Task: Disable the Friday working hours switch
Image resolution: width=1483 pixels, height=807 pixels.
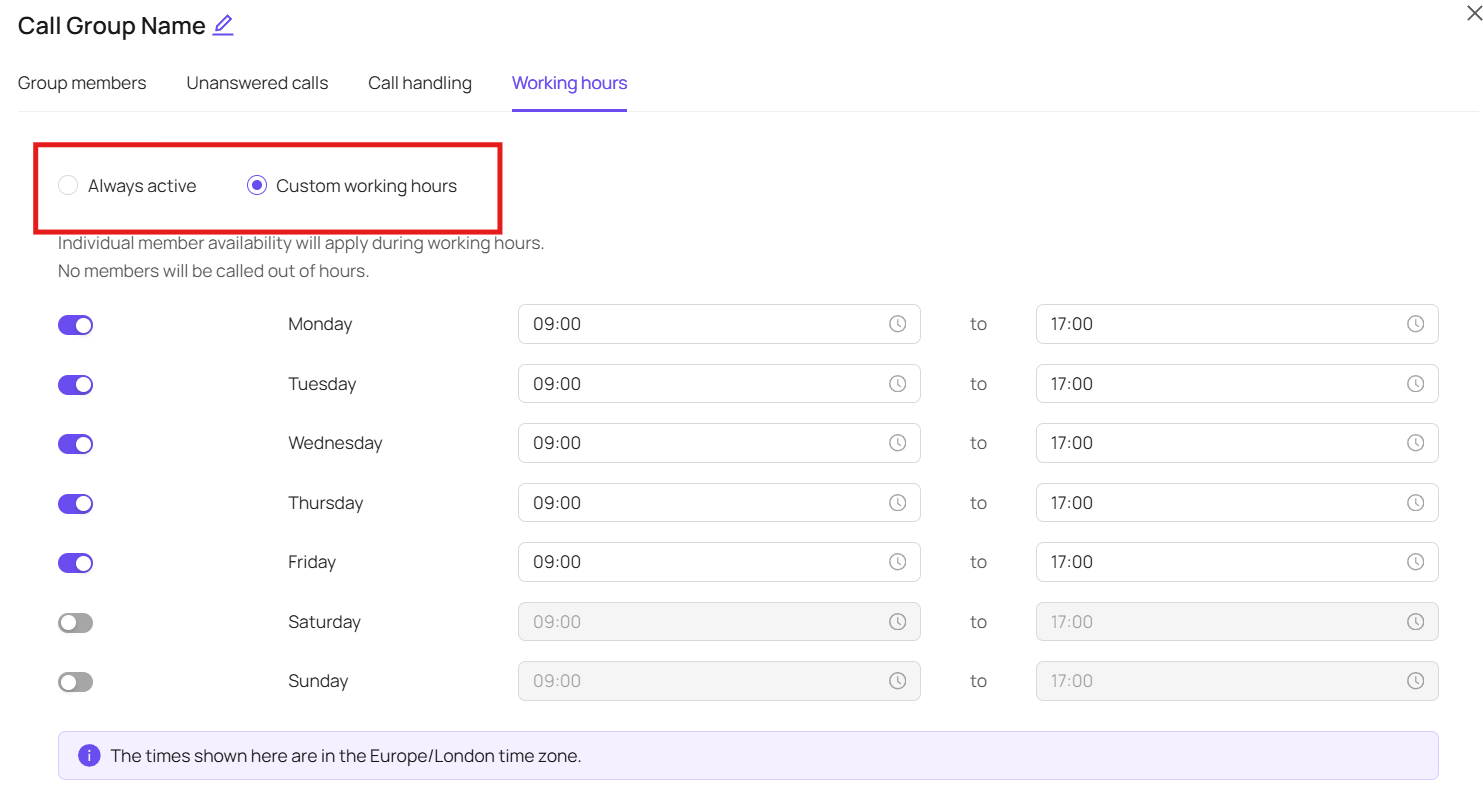Action: [x=75, y=563]
